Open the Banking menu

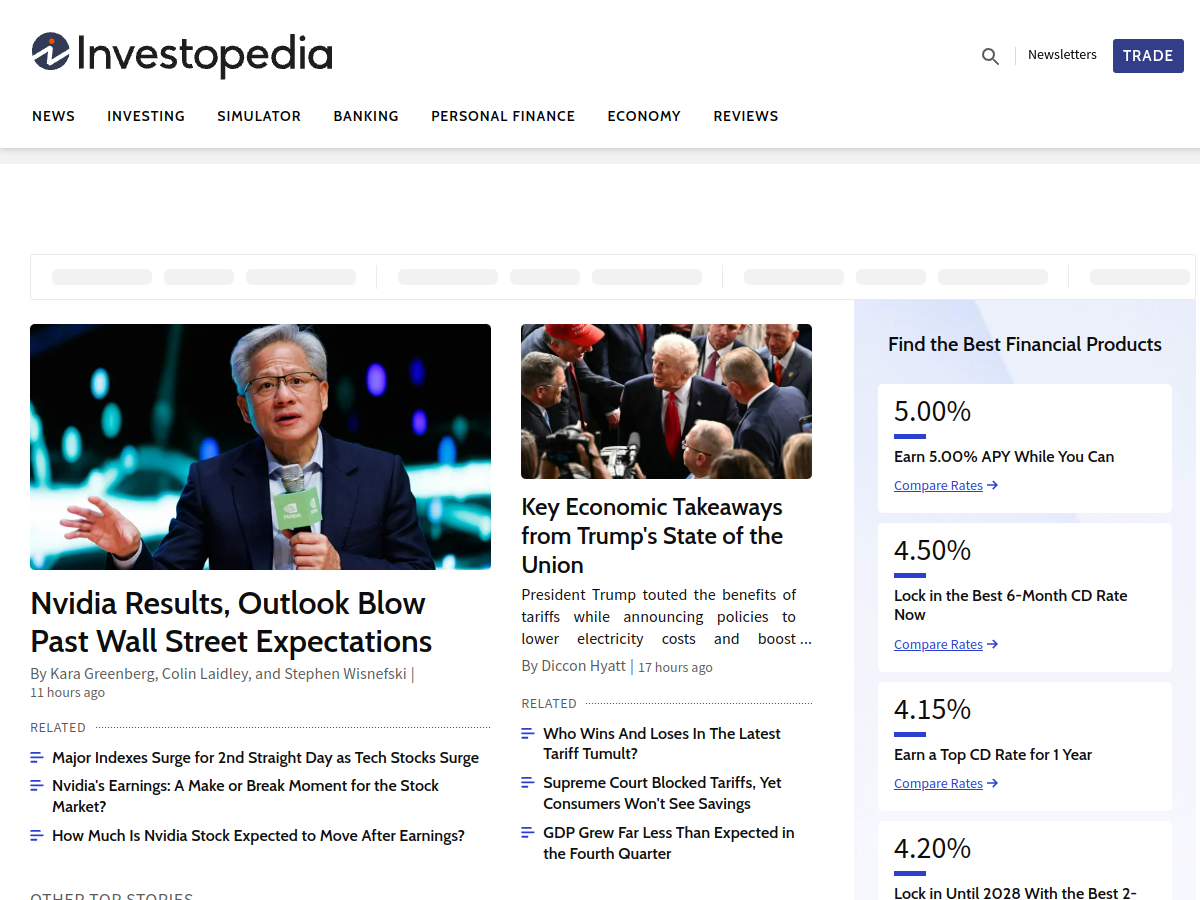click(x=366, y=116)
